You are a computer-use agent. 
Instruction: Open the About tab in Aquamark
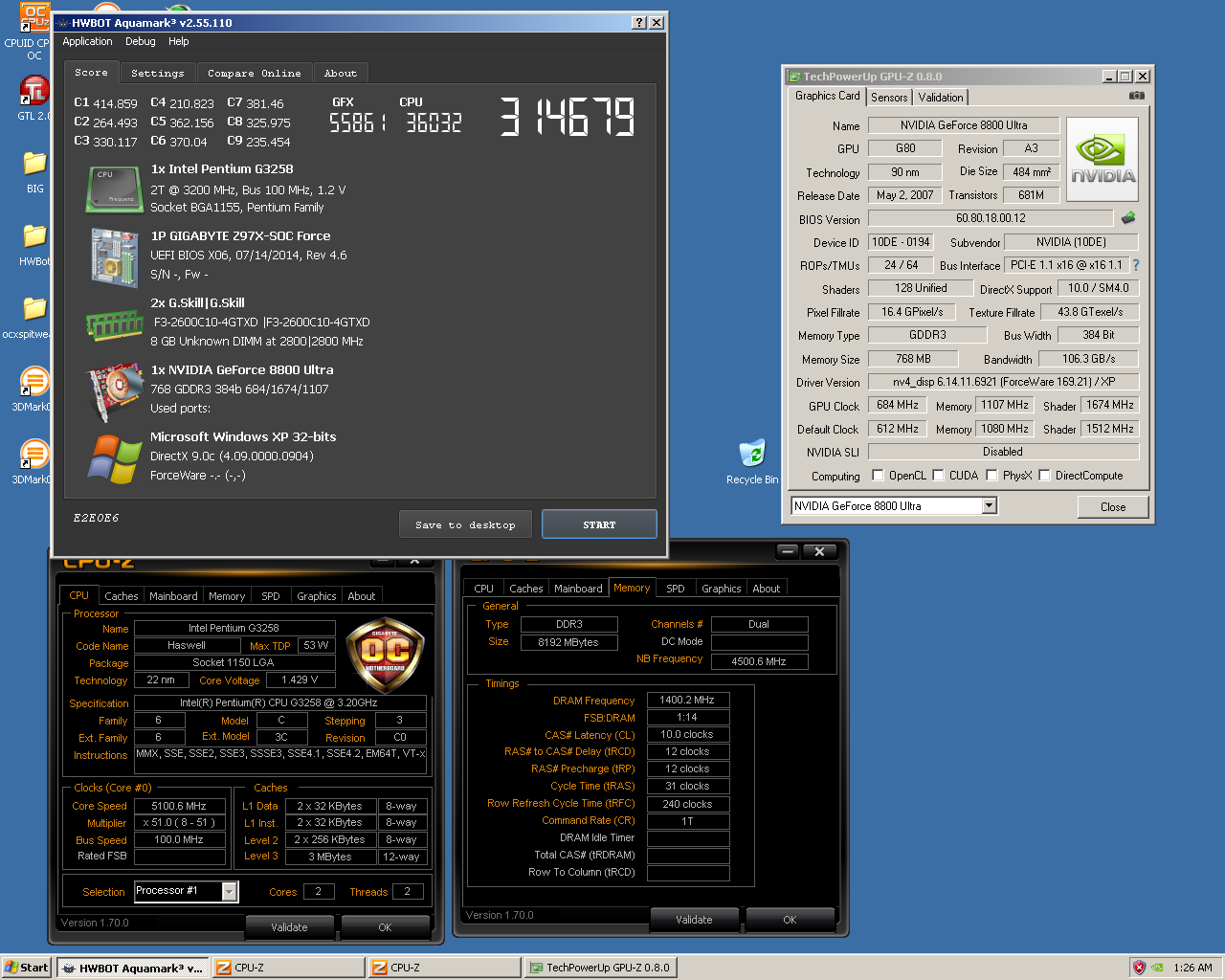pyautogui.click(x=341, y=74)
